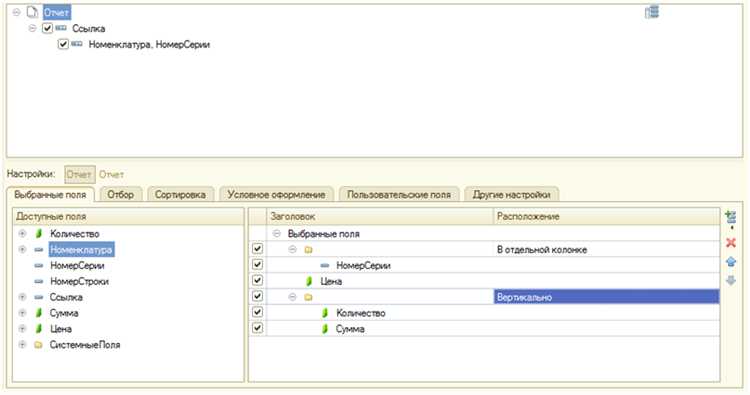Open the Другие настройки tab
Viewport: 750px width, 395px height.
pos(511,195)
